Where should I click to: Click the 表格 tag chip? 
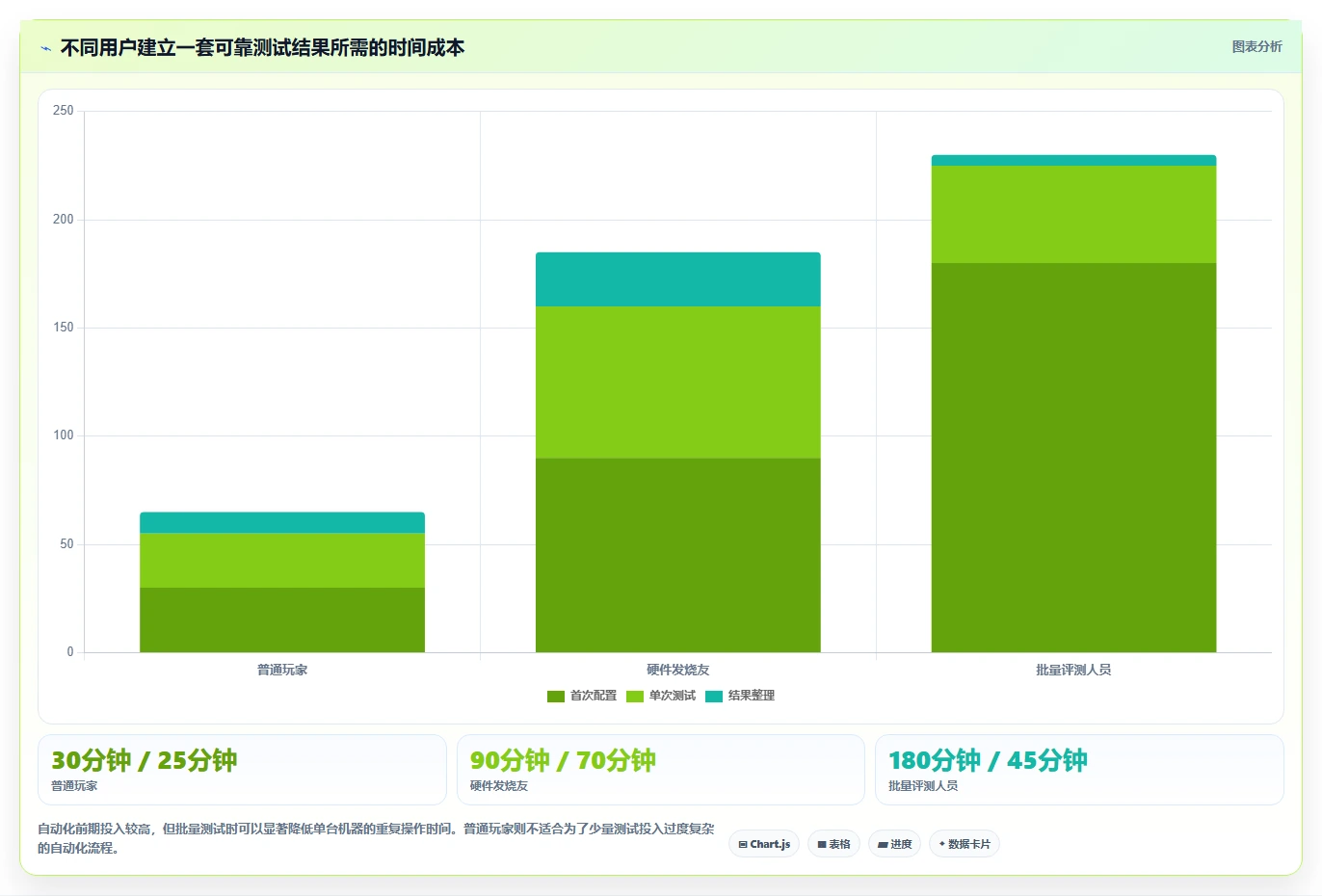point(834,844)
